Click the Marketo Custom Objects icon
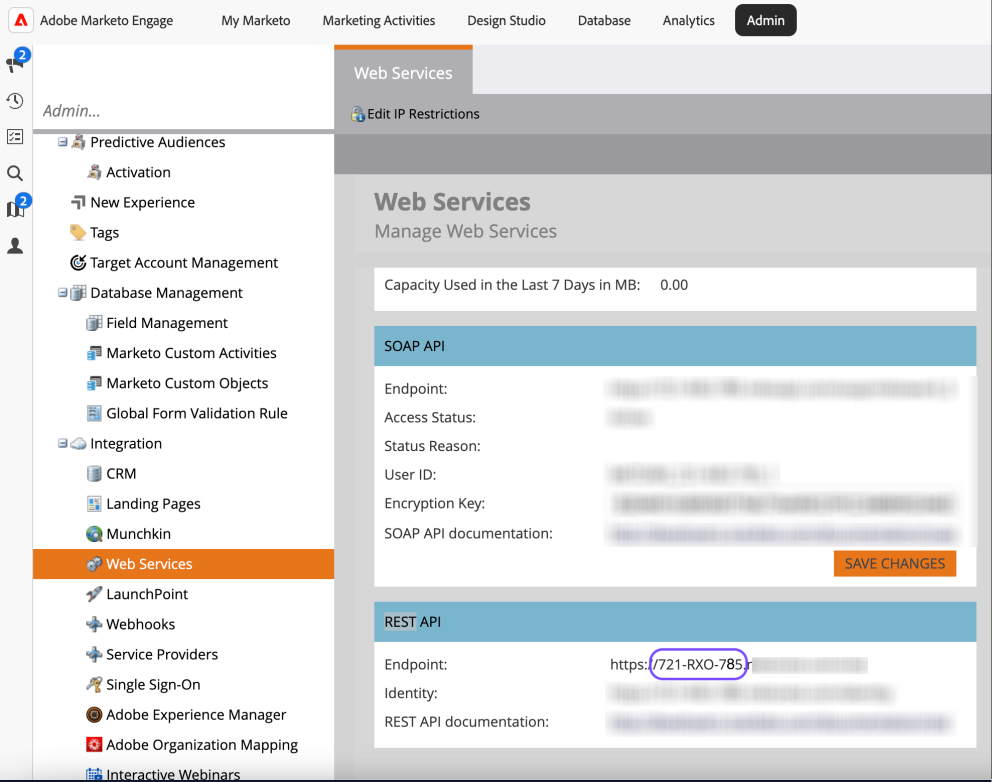This screenshot has height=782, width=992. [94, 383]
